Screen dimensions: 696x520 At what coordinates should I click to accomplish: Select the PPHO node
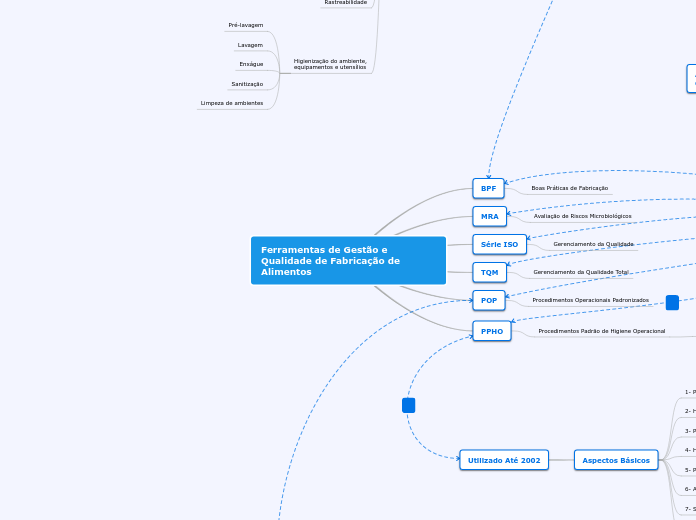[x=492, y=331]
